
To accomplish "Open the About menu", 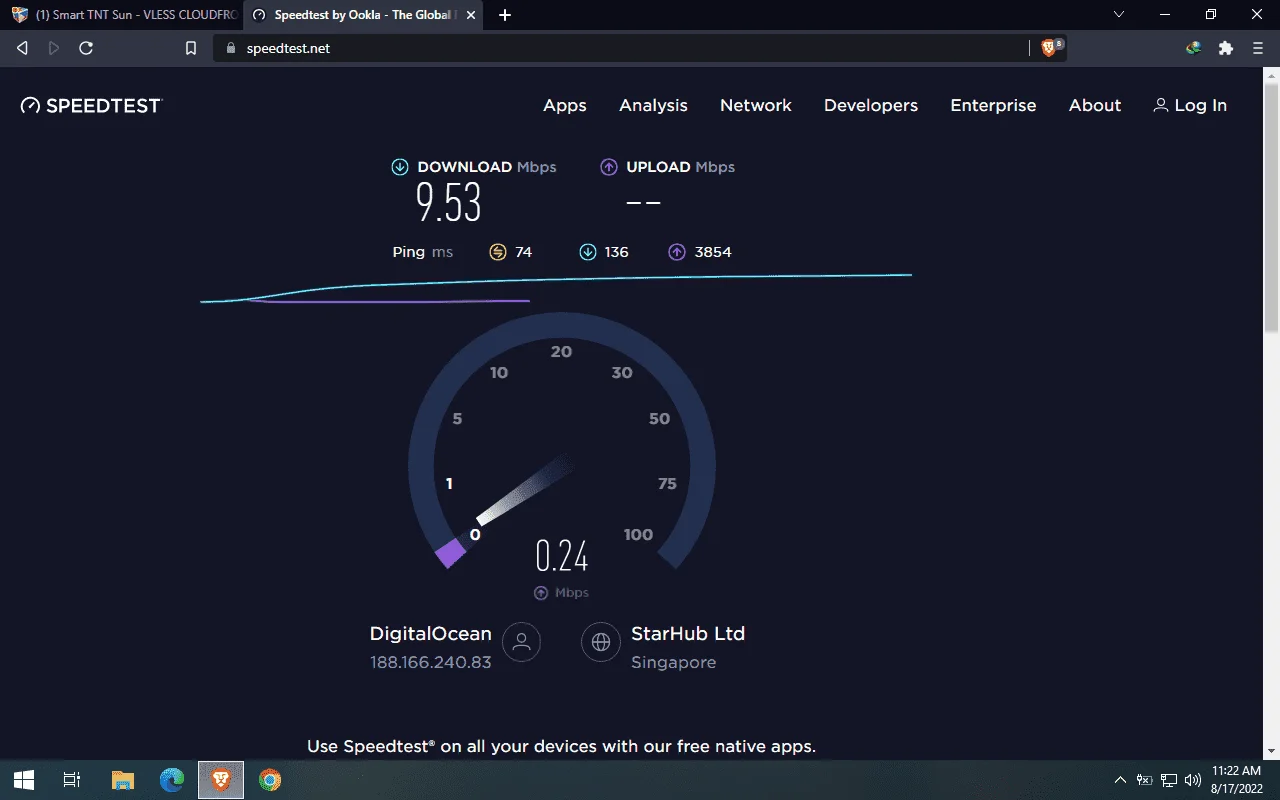I will point(1095,105).
